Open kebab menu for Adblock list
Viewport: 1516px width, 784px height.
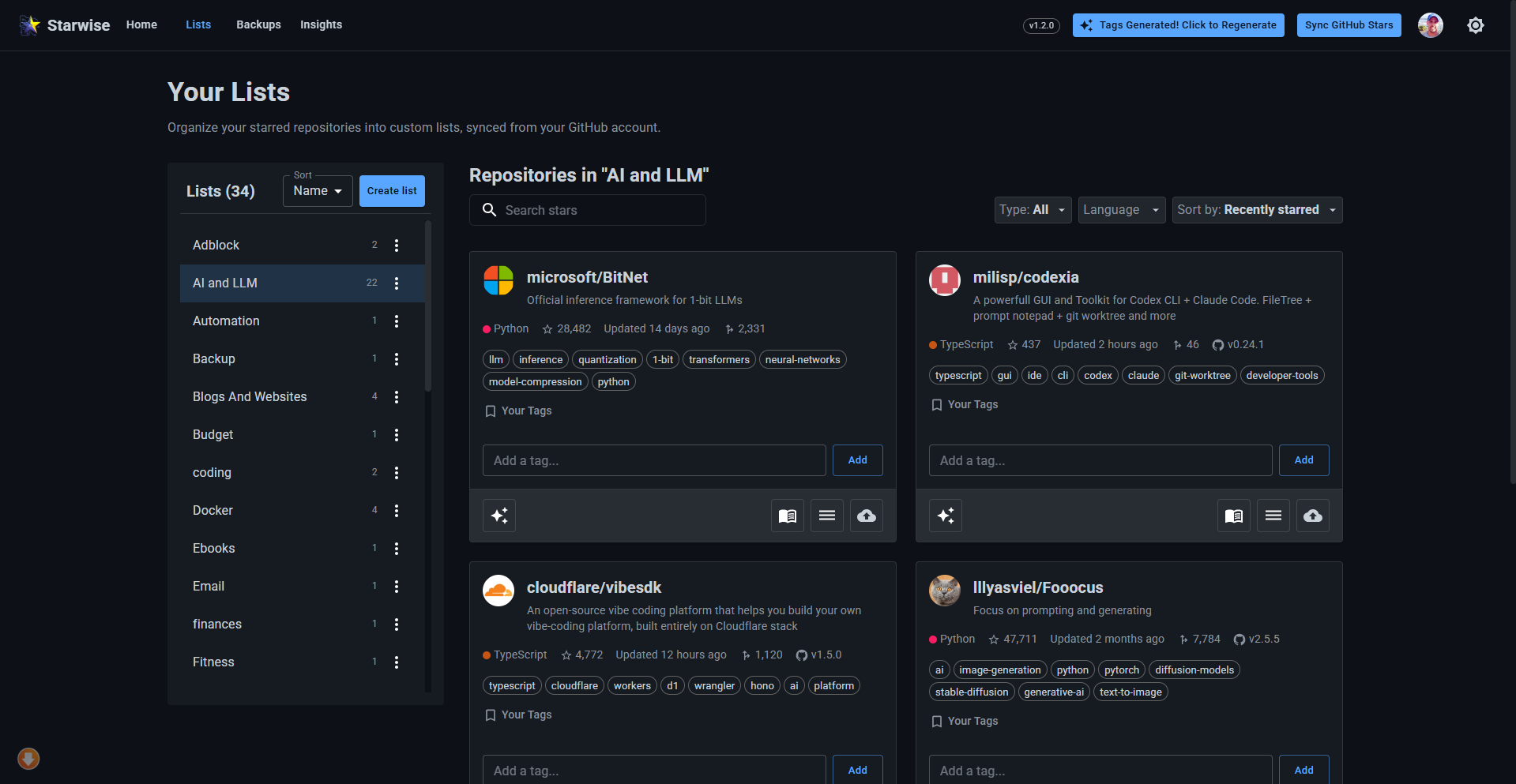[x=397, y=246]
